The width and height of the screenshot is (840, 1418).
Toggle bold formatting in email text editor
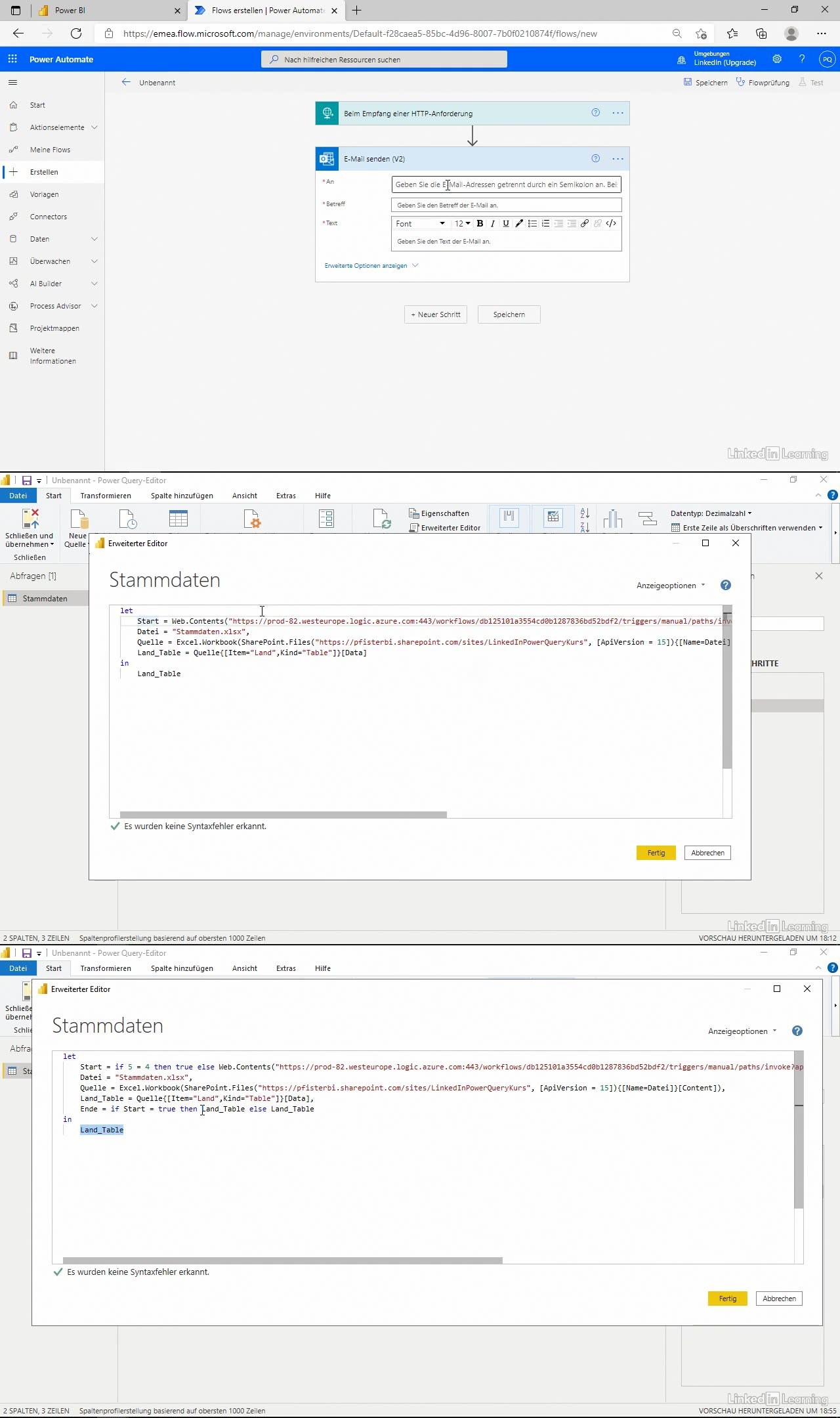coord(480,224)
